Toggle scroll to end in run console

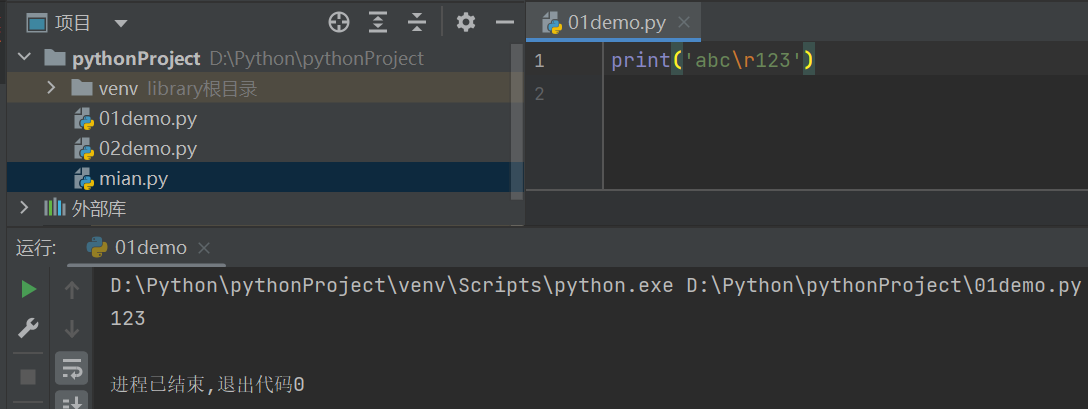(71, 402)
